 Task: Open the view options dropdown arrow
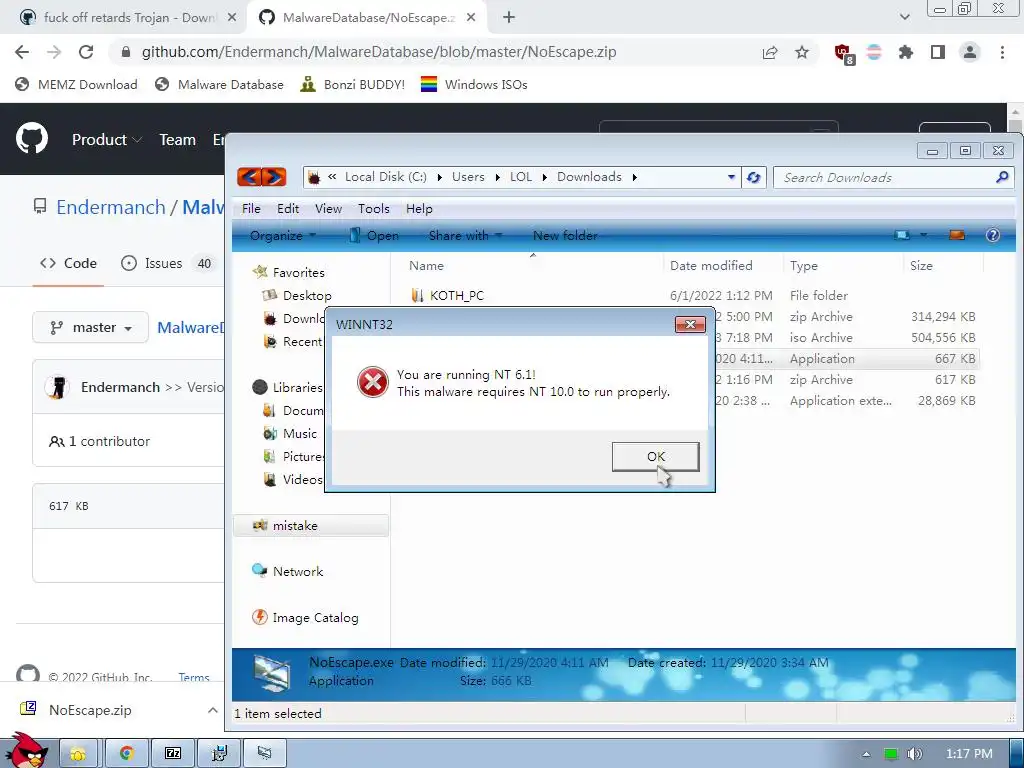(923, 235)
